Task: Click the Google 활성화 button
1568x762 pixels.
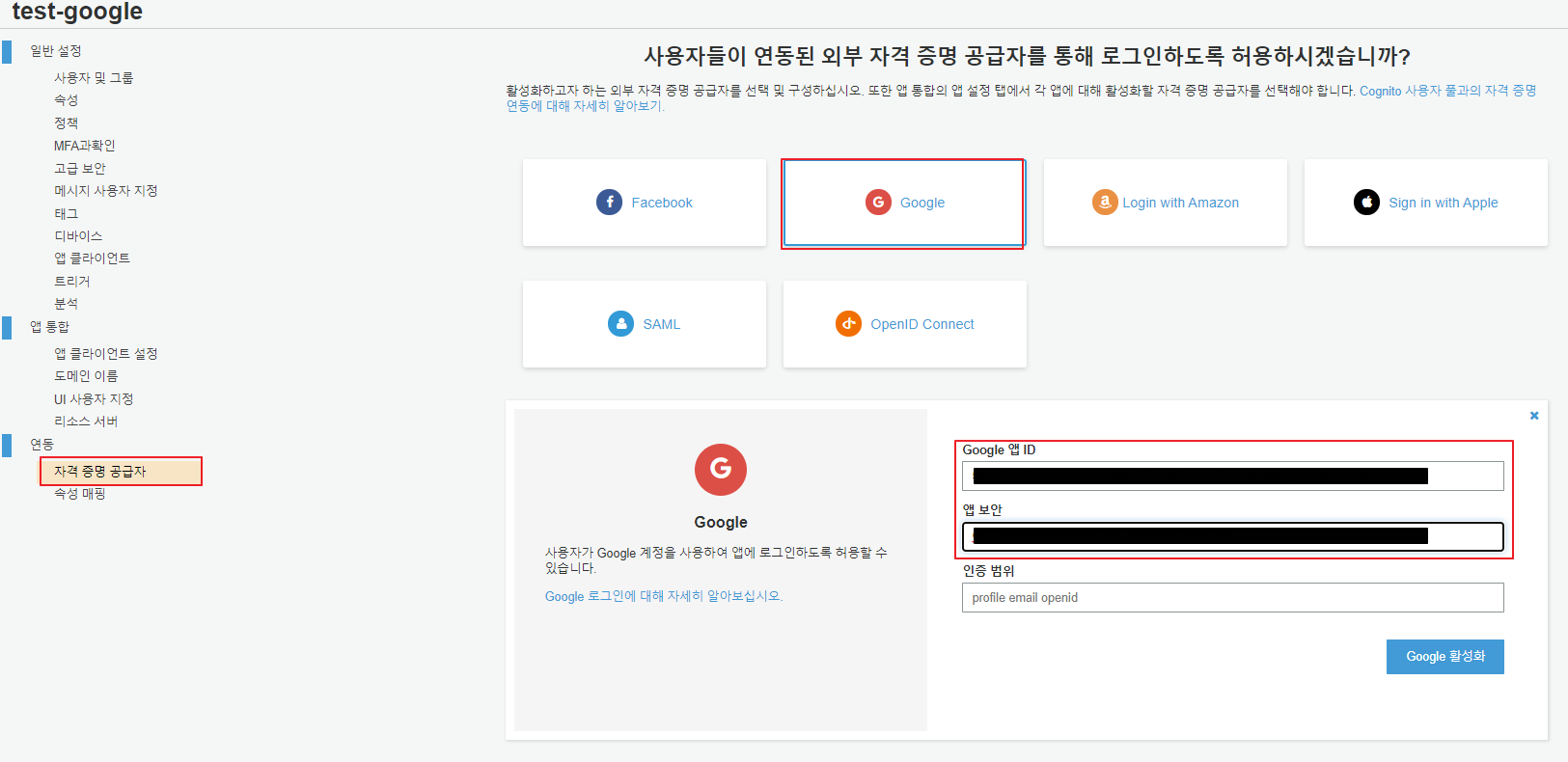Action: [x=1445, y=657]
